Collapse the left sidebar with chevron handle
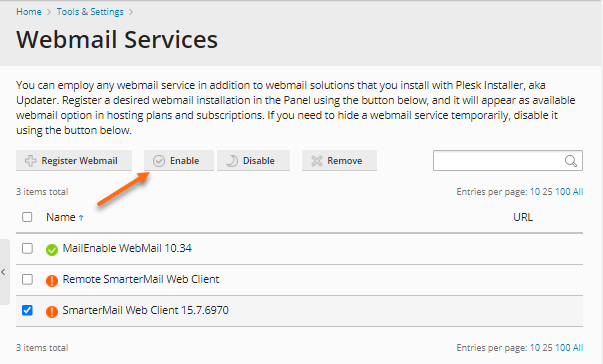Viewport: 603px width, 364px height. point(4,272)
